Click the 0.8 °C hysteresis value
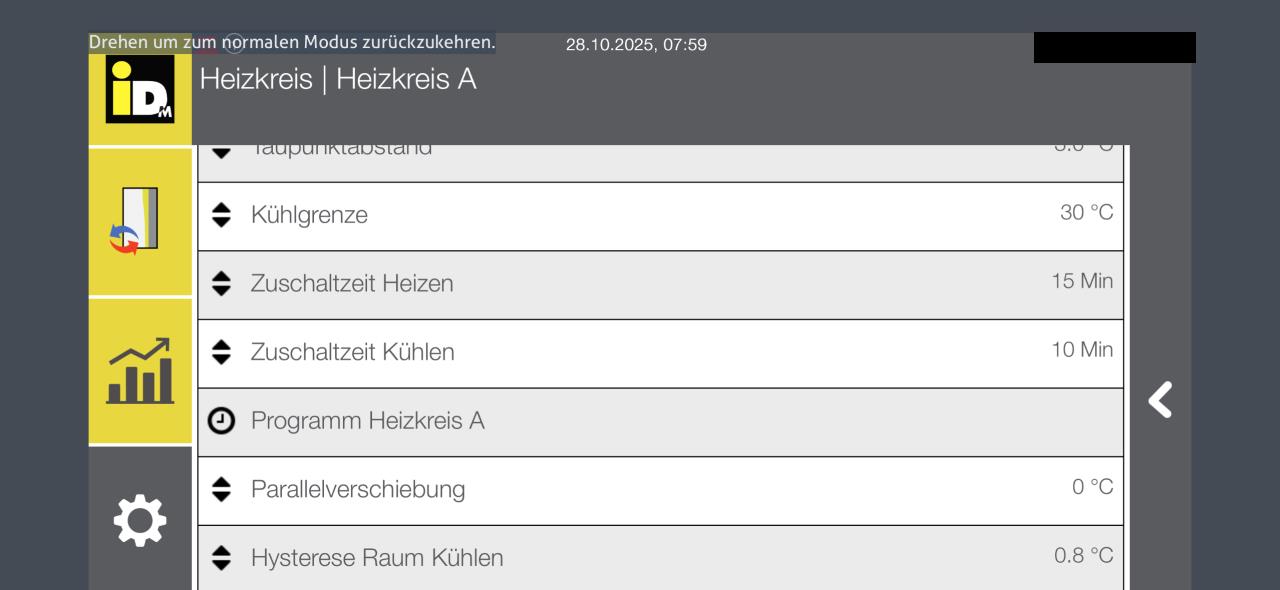1280x590 pixels. click(x=1083, y=556)
